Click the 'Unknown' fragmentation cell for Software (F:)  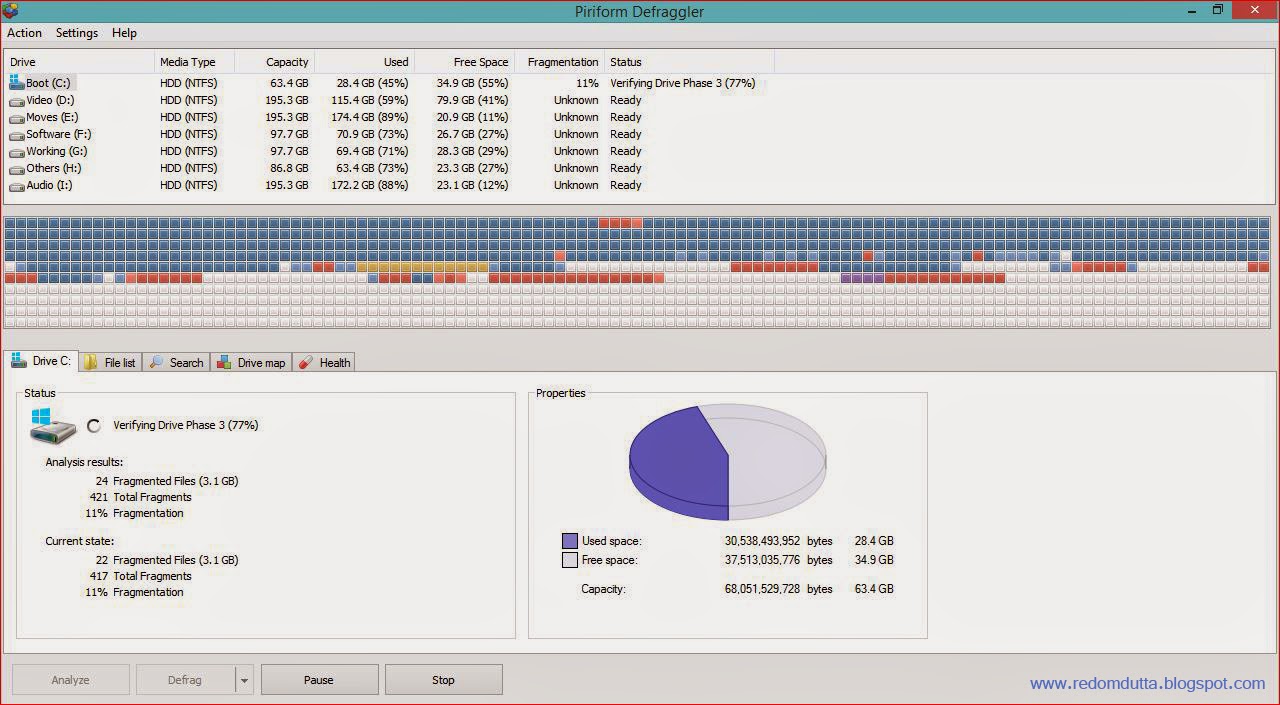[x=576, y=134]
